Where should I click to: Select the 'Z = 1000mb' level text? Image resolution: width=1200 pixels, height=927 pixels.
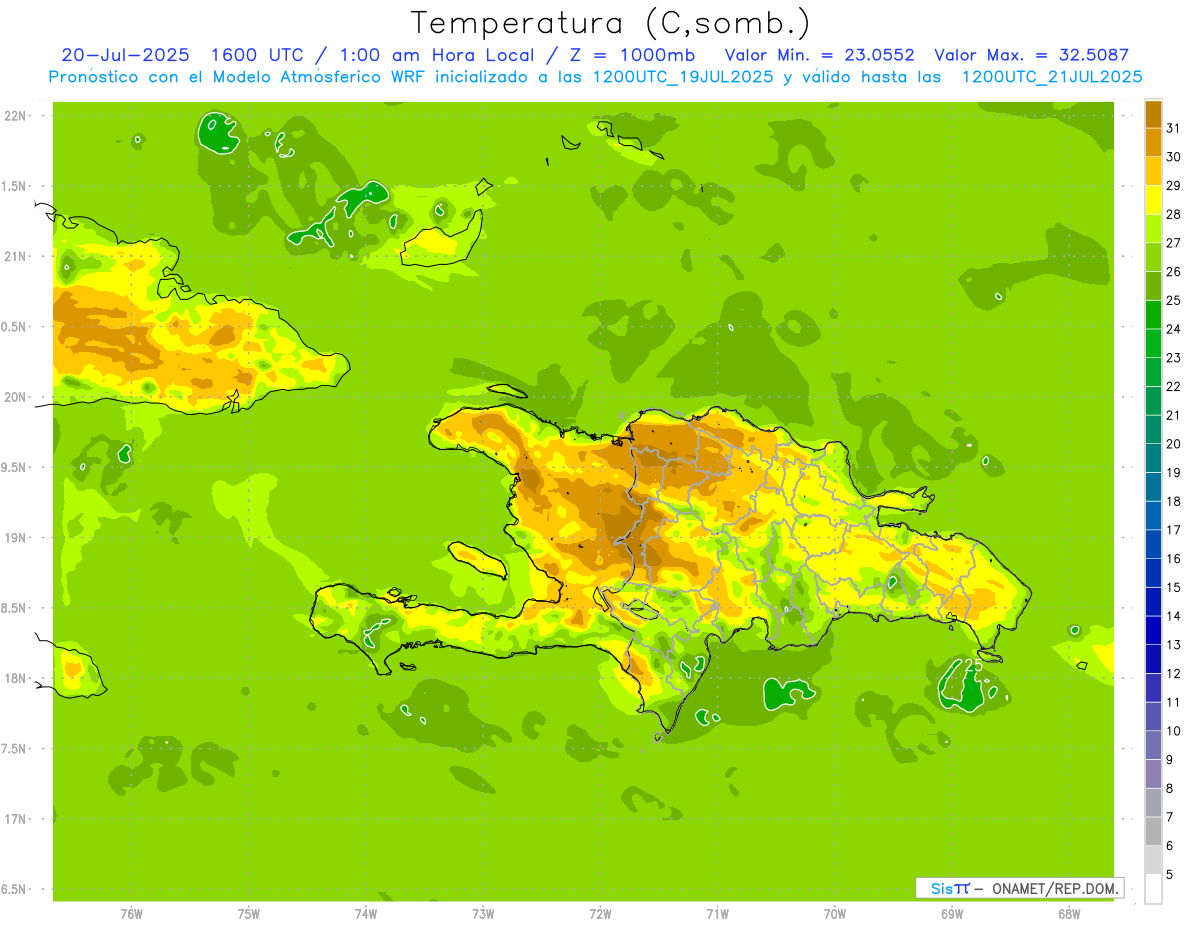click(x=632, y=55)
